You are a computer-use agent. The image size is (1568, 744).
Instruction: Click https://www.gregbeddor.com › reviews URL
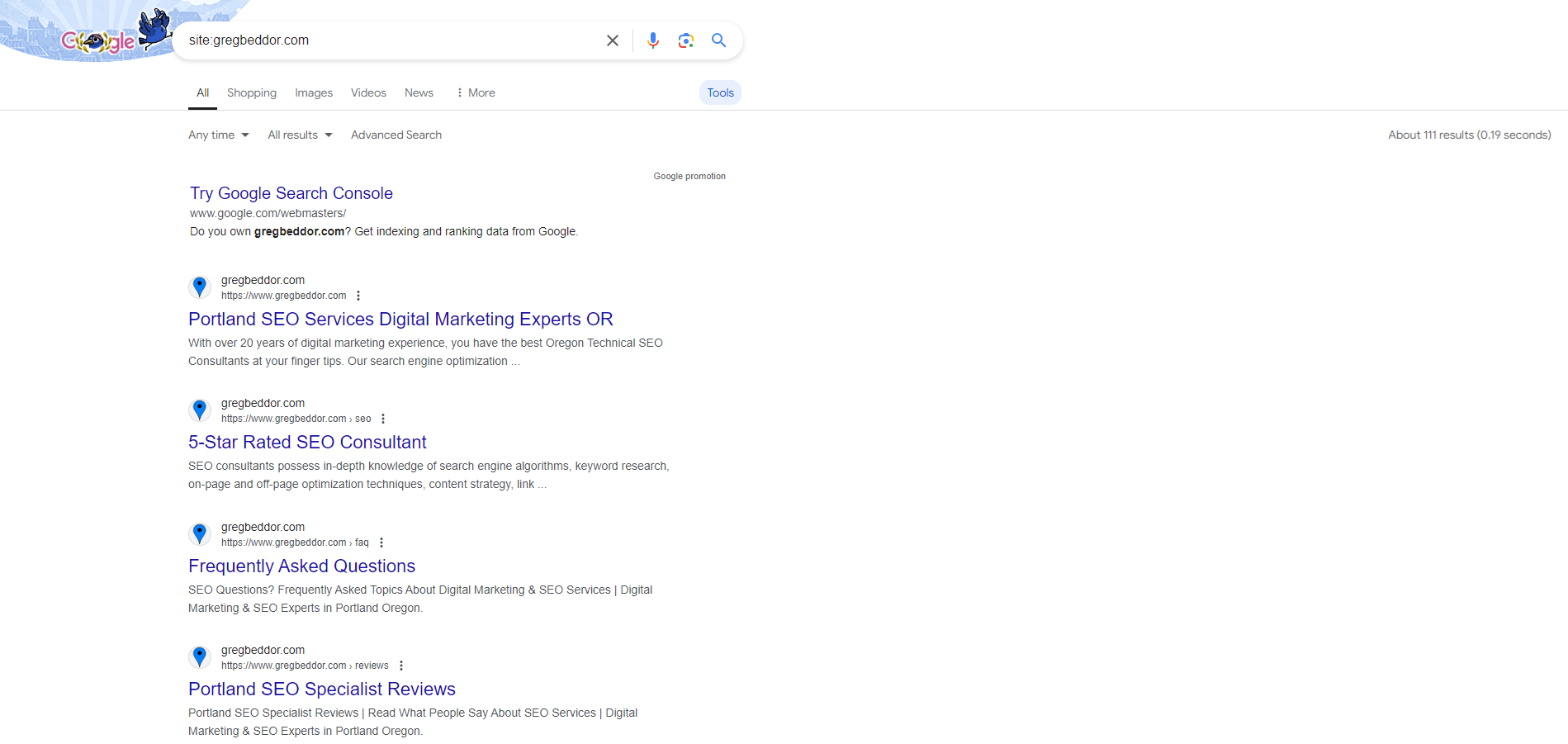[x=305, y=666]
